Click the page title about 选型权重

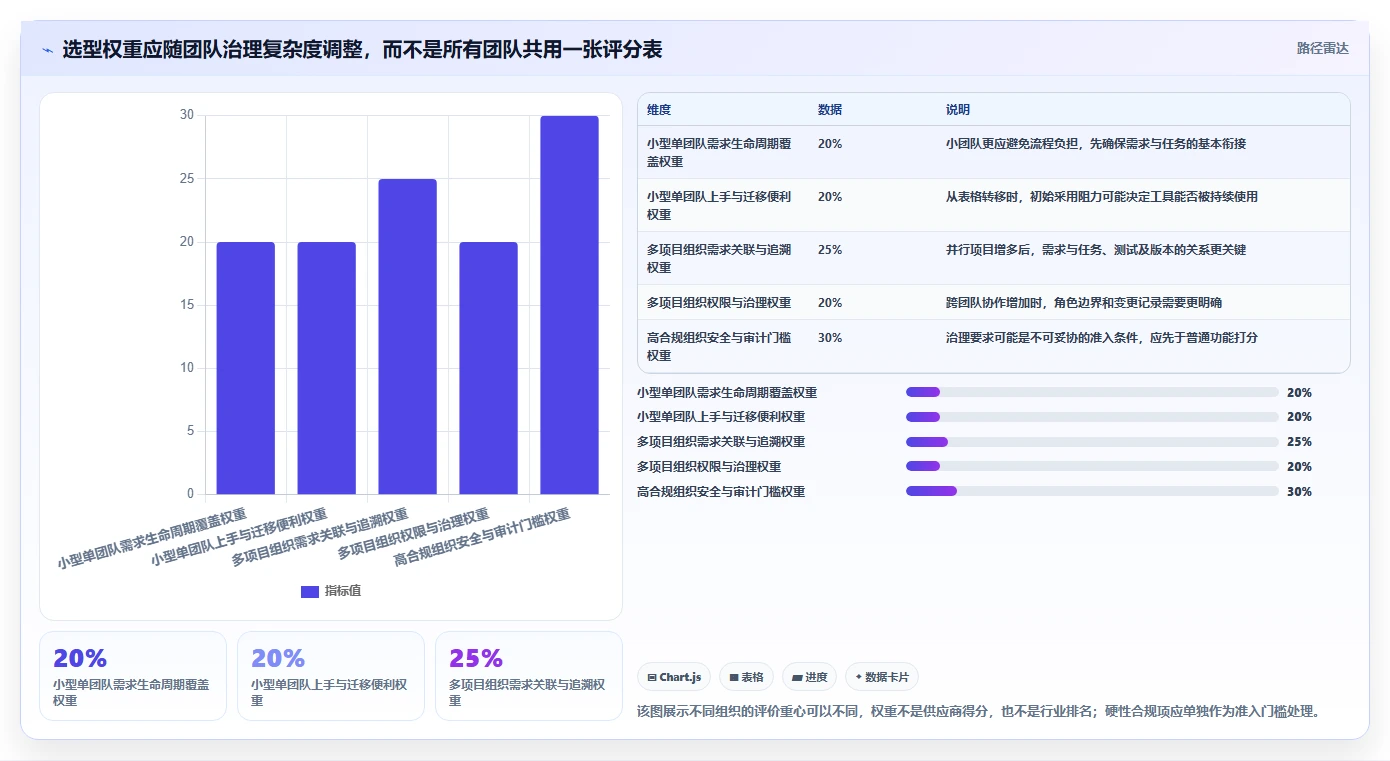coord(362,49)
